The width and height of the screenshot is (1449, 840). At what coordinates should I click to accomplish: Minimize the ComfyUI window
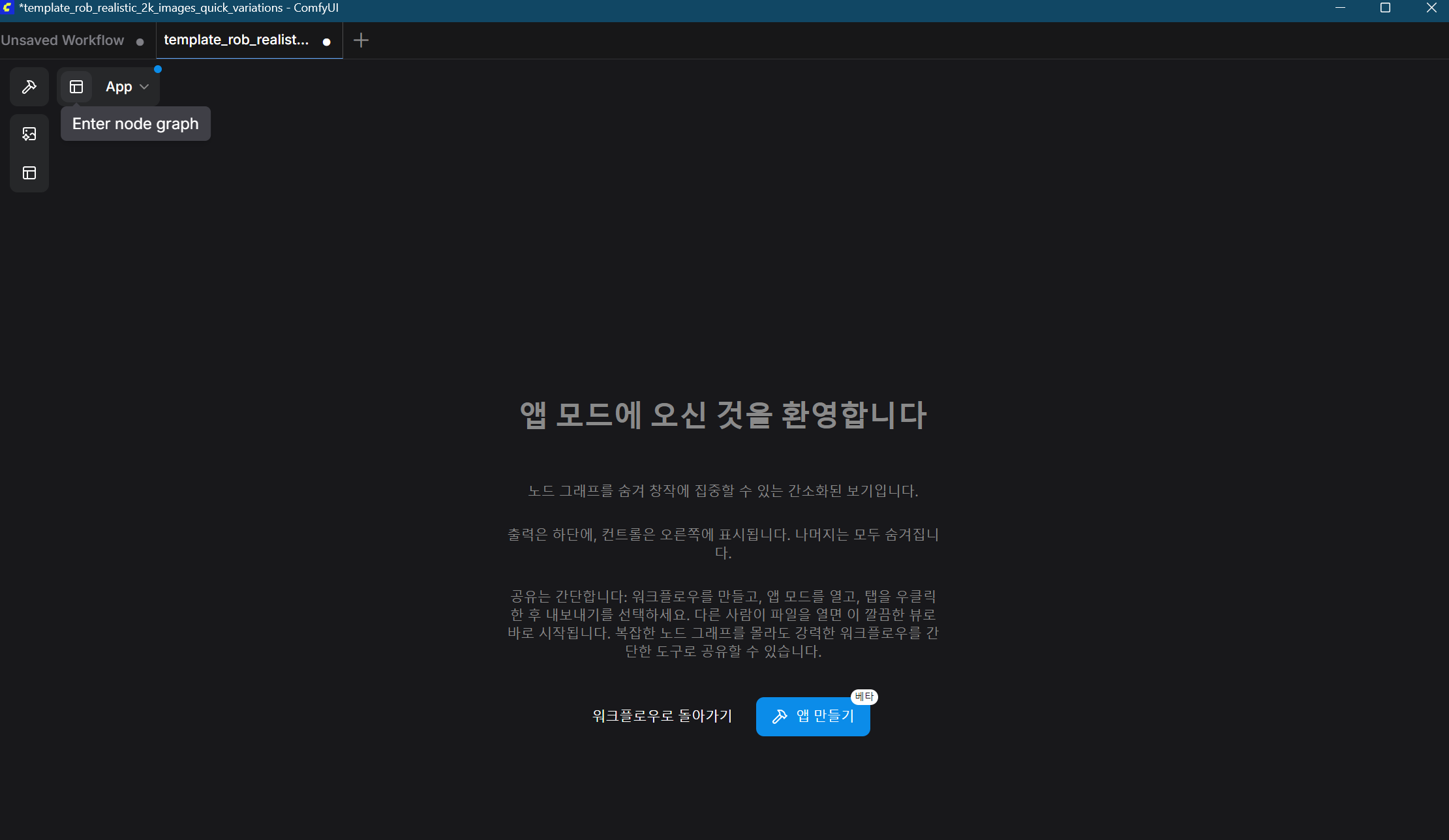tap(1340, 8)
